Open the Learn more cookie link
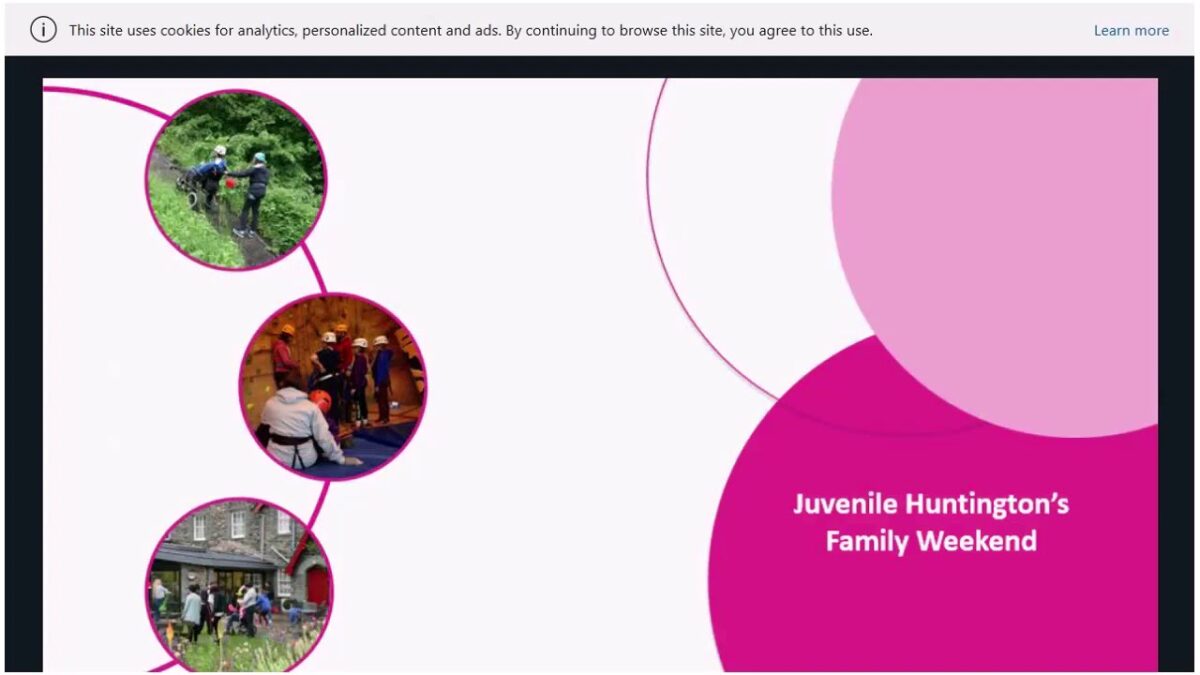Screen dimensions: 1200x675 (1131, 30)
